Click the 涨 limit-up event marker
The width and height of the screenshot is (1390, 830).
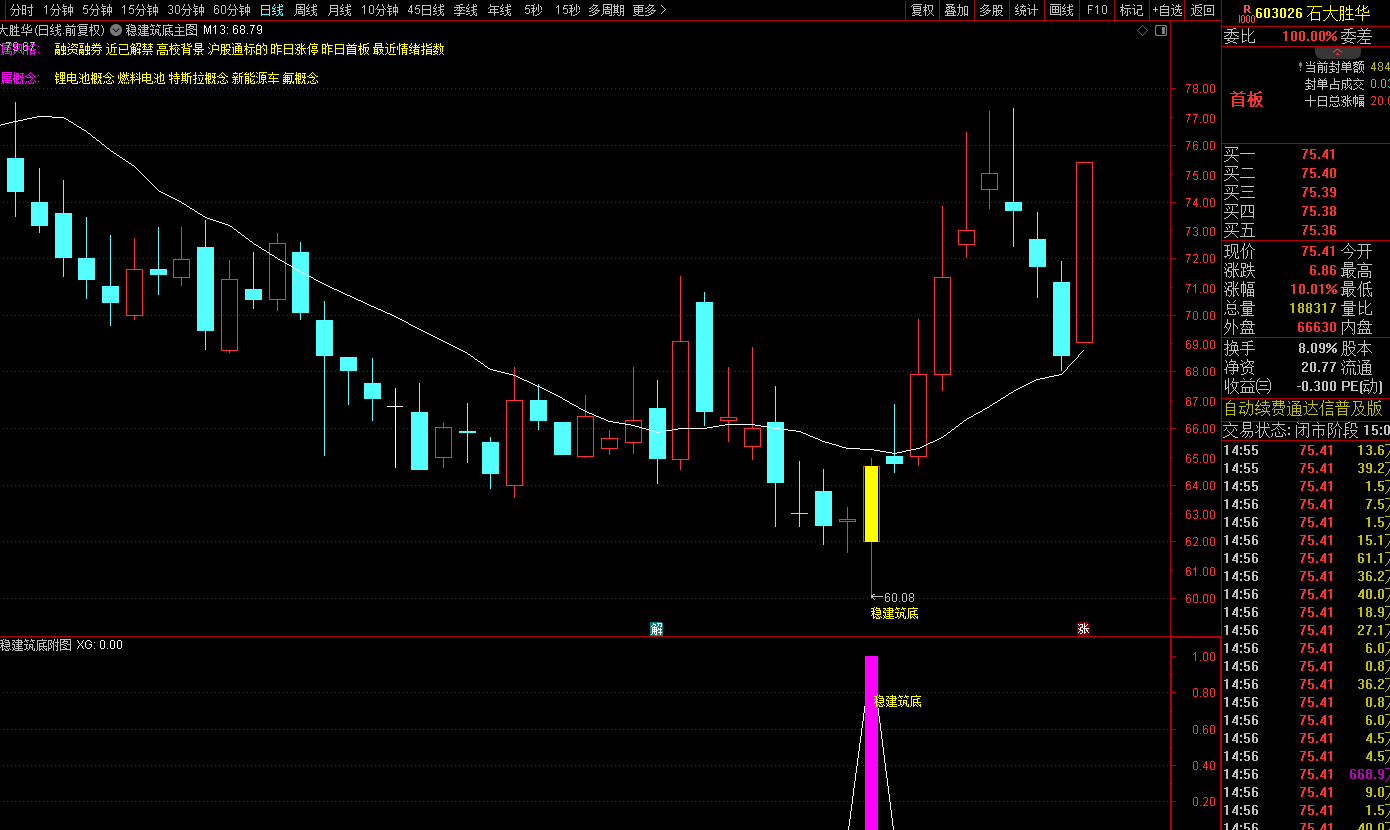[1083, 628]
